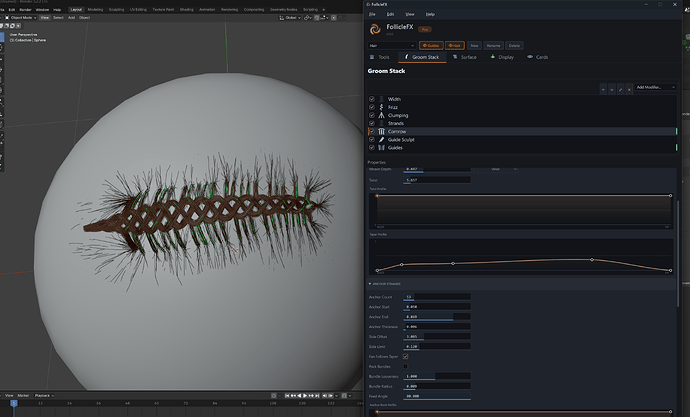Open Blender's Global orientation dropdown
690x417 pixels.
[290, 18]
